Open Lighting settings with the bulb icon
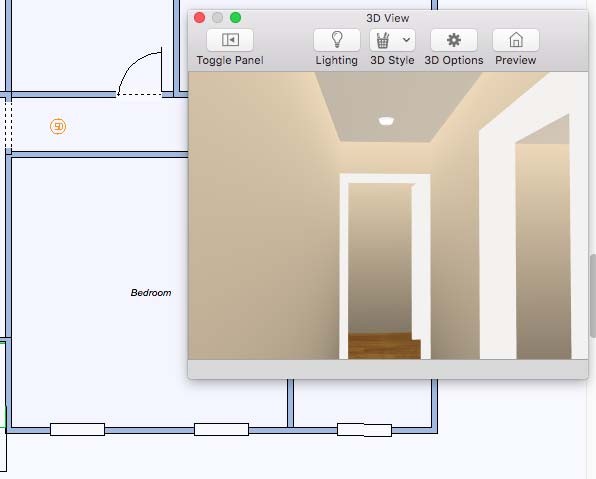 (x=337, y=40)
